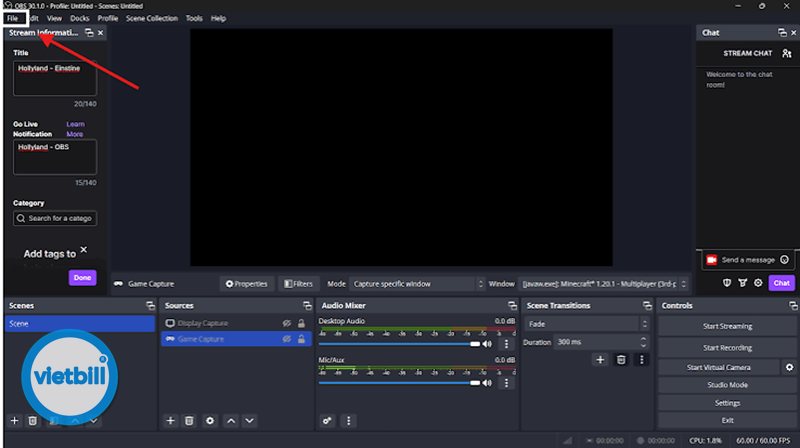Open the emote picker in chat
This screenshot has height=448, width=800.
785,260
